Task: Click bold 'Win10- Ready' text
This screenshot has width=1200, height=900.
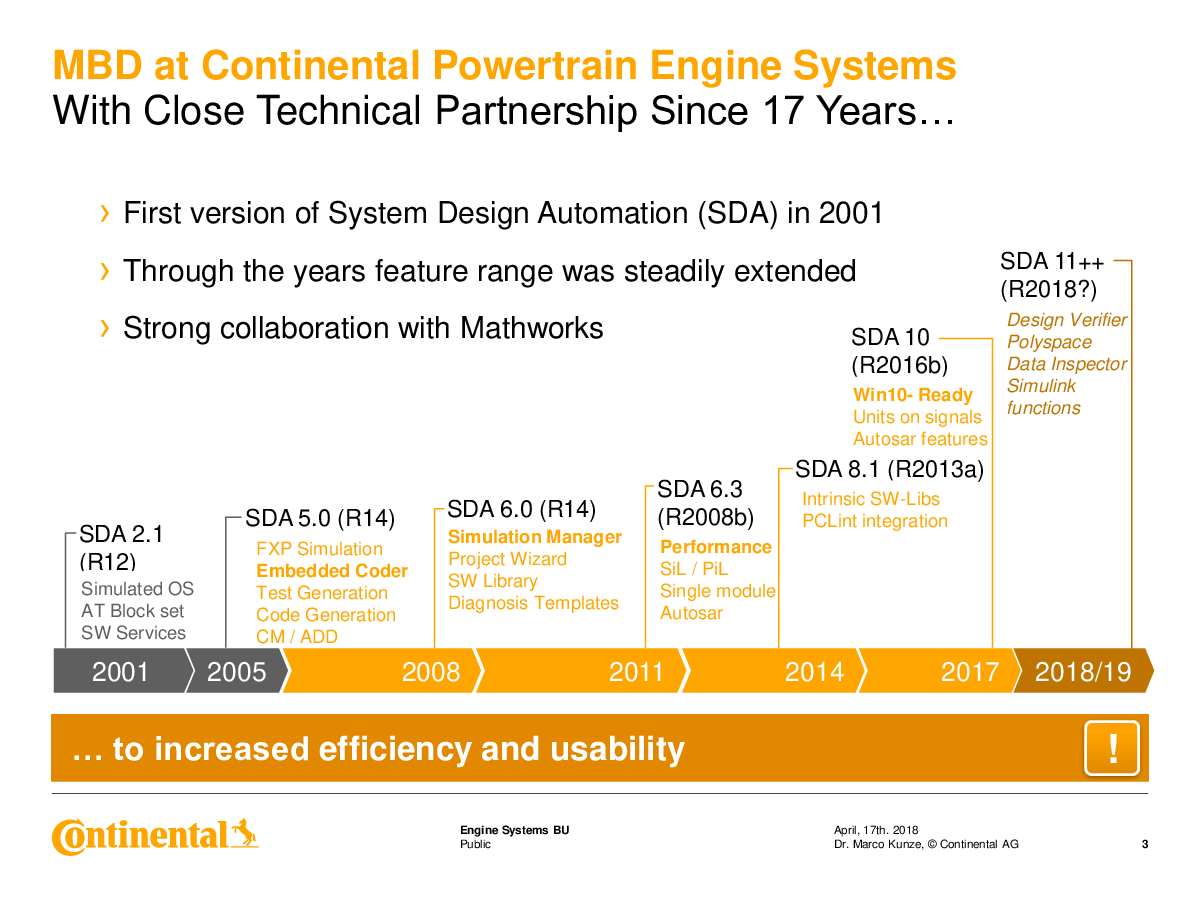Action: click(x=913, y=395)
